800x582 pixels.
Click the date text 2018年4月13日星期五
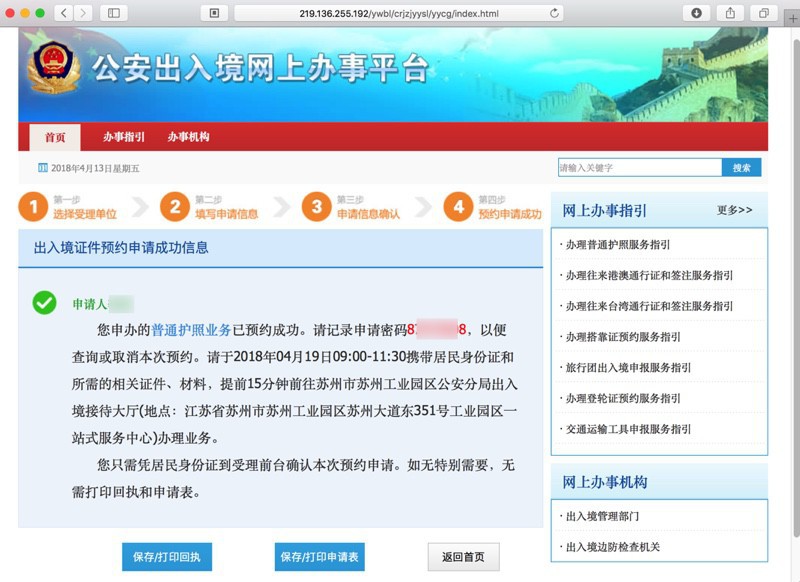[95, 168]
